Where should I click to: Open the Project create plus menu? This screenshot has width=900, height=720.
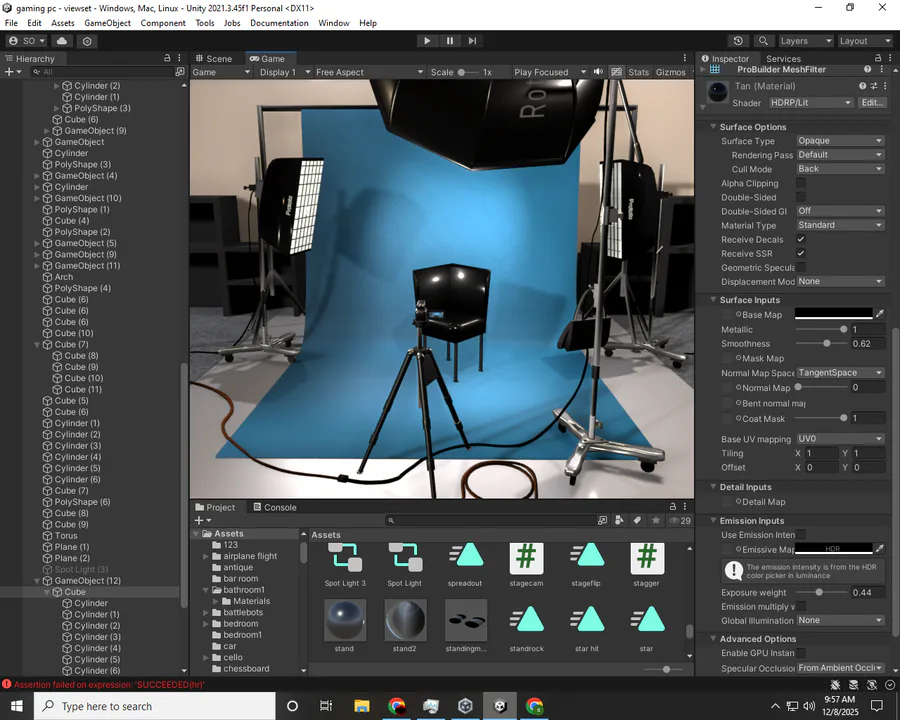pyautogui.click(x=201, y=520)
